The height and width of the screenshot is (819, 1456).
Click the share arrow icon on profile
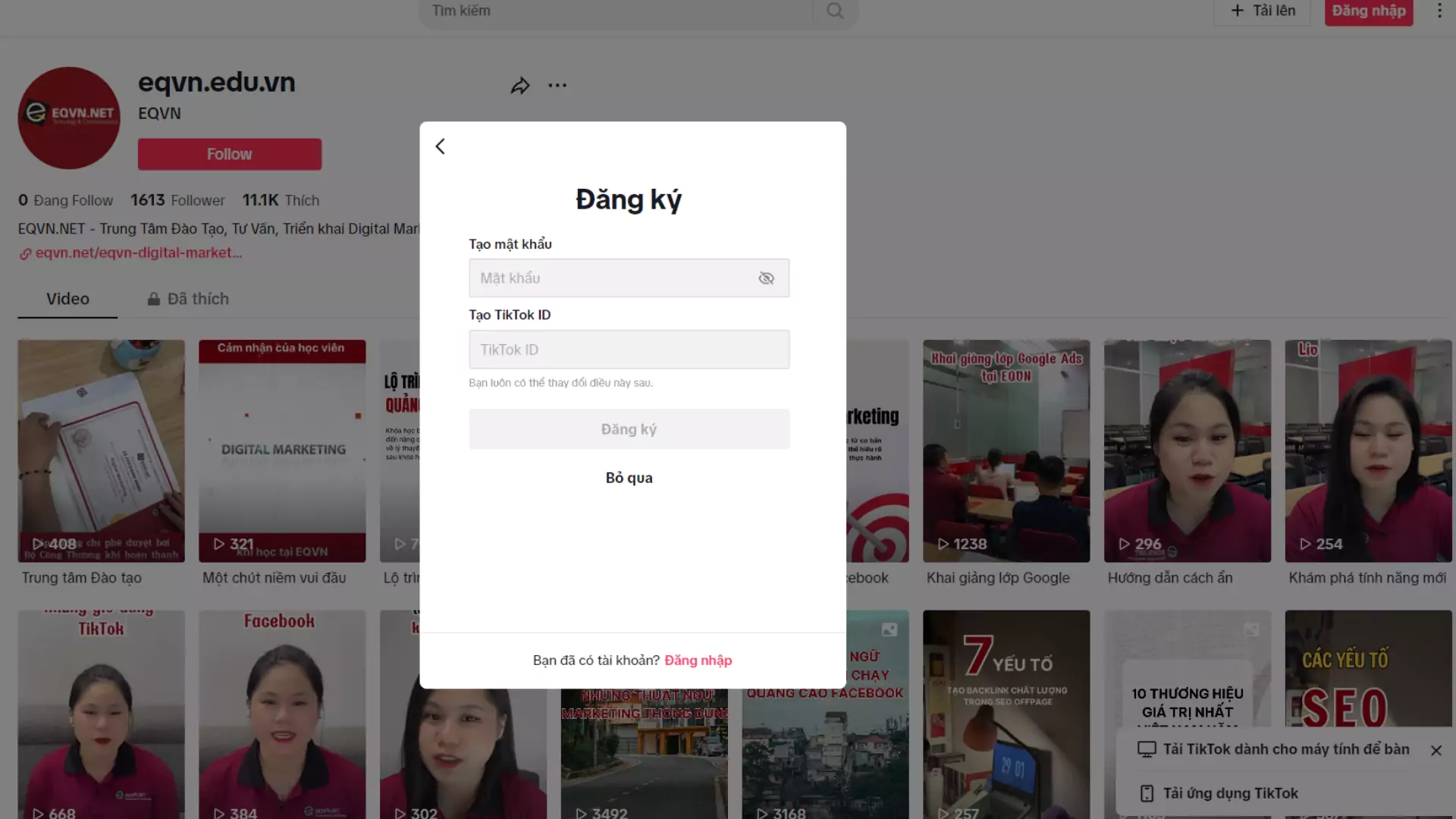pos(520,86)
